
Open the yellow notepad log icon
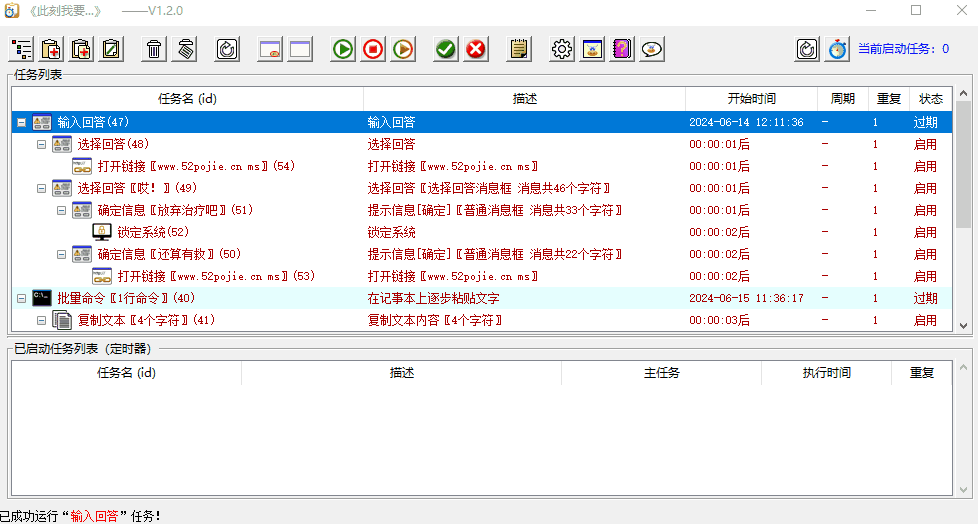pyautogui.click(x=519, y=49)
